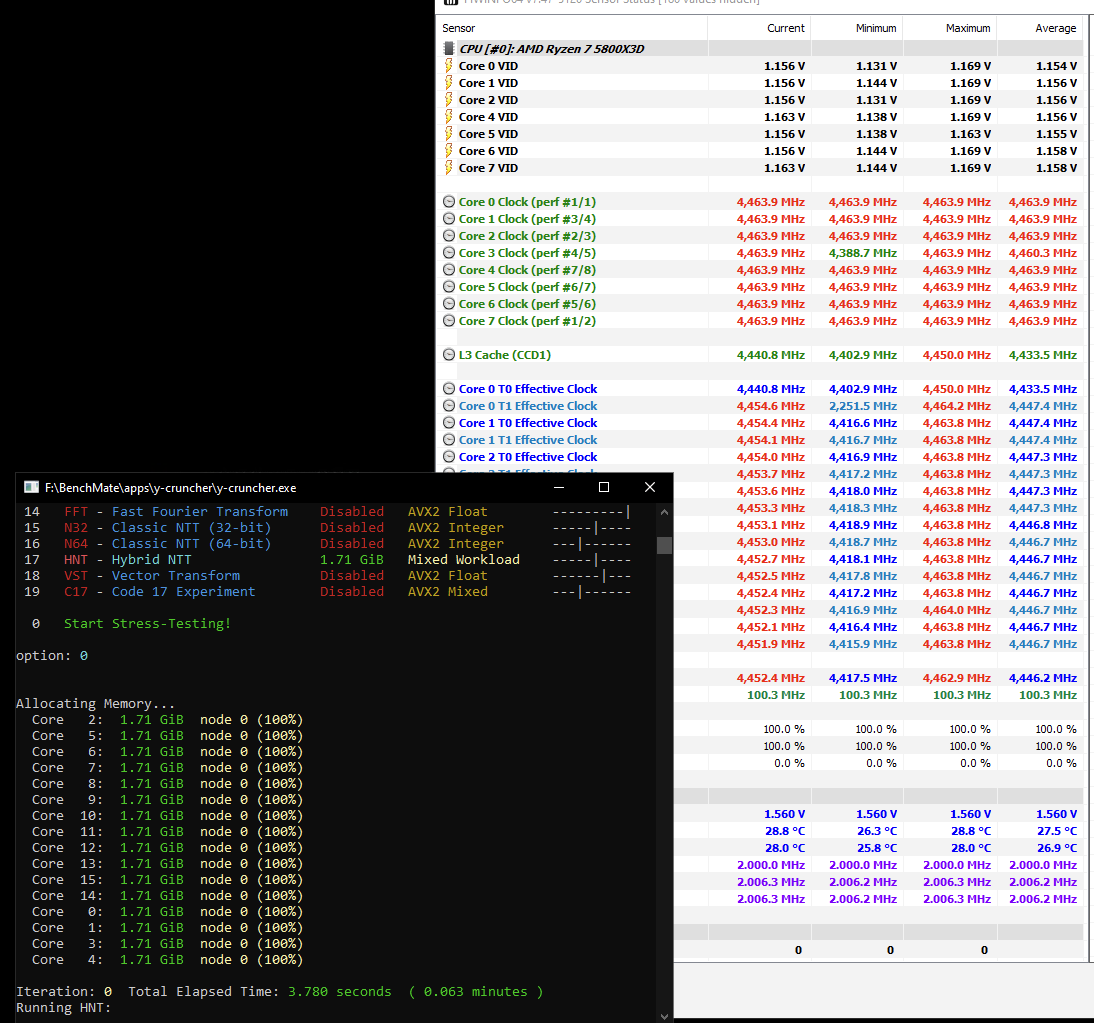Click the Maximum column header
The height and width of the screenshot is (1023, 1094).
[x=968, y=28]
